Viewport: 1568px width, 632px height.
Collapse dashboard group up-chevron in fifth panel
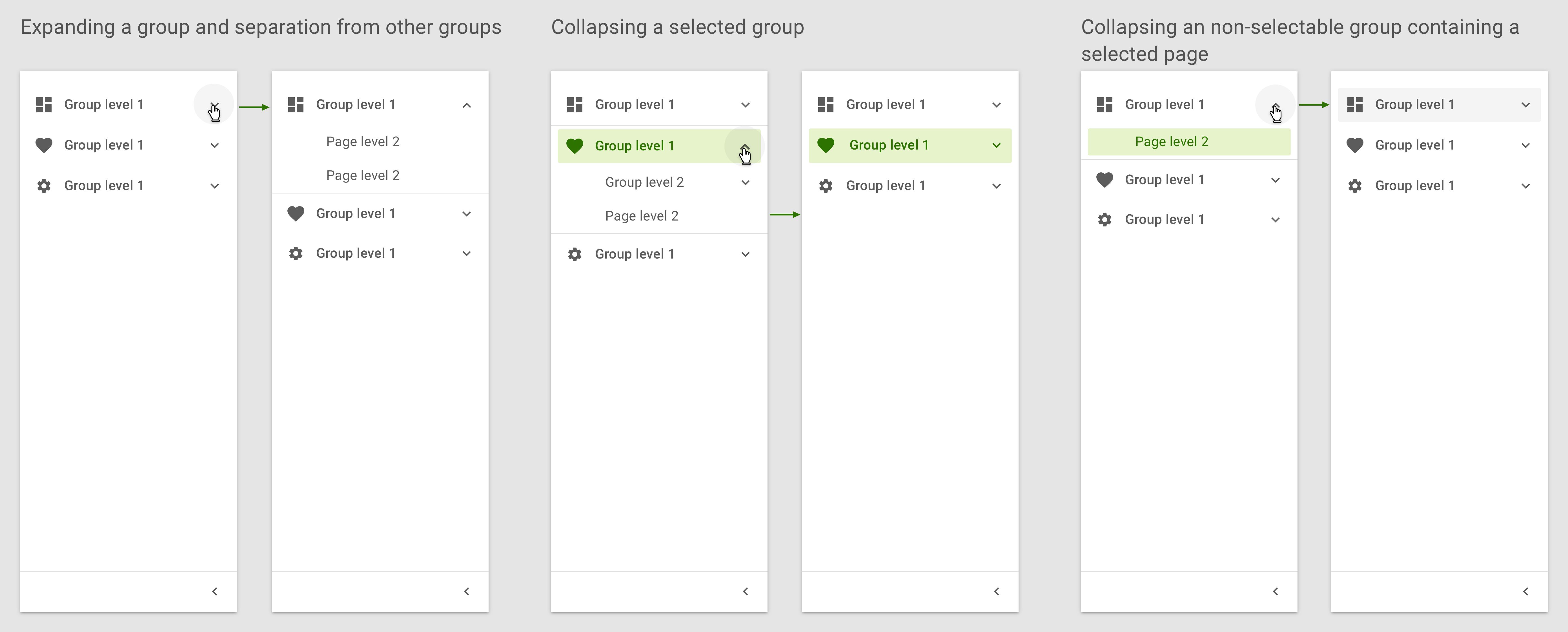click(1275, 105)
